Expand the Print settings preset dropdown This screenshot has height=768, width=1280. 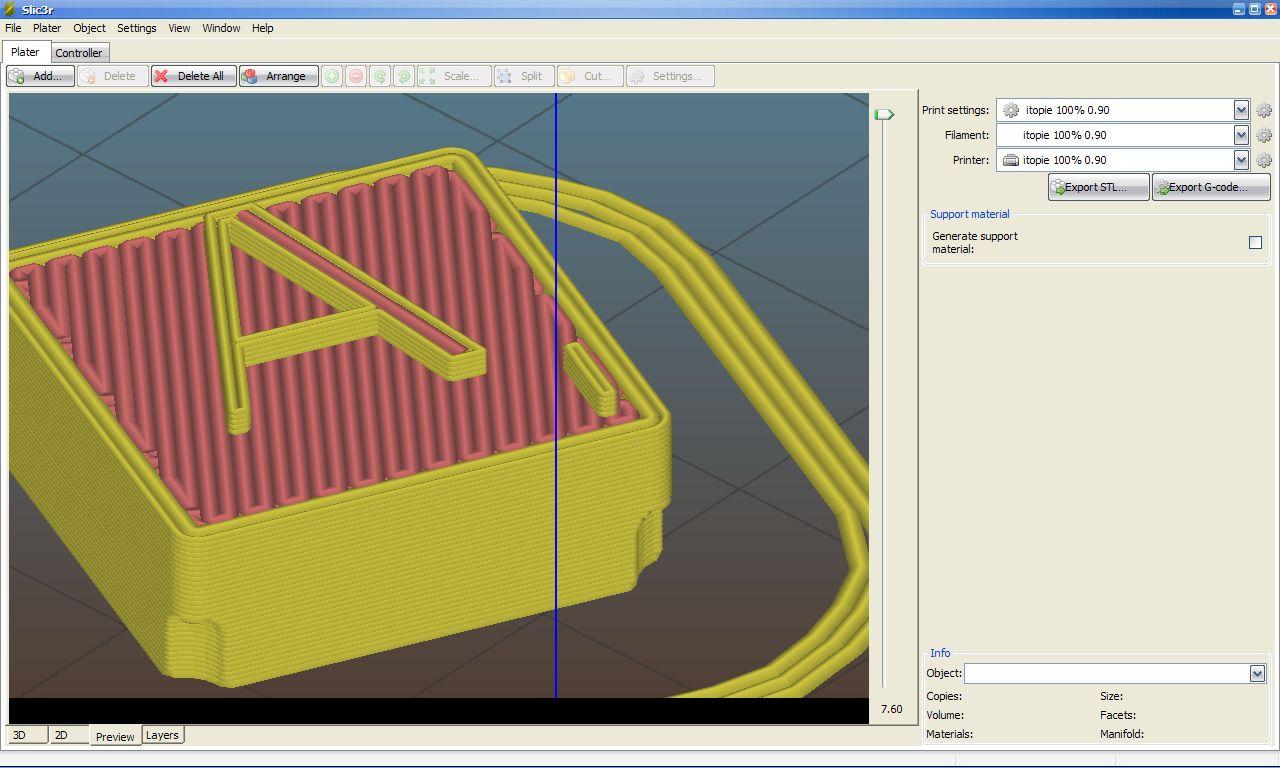point(1241,110)
